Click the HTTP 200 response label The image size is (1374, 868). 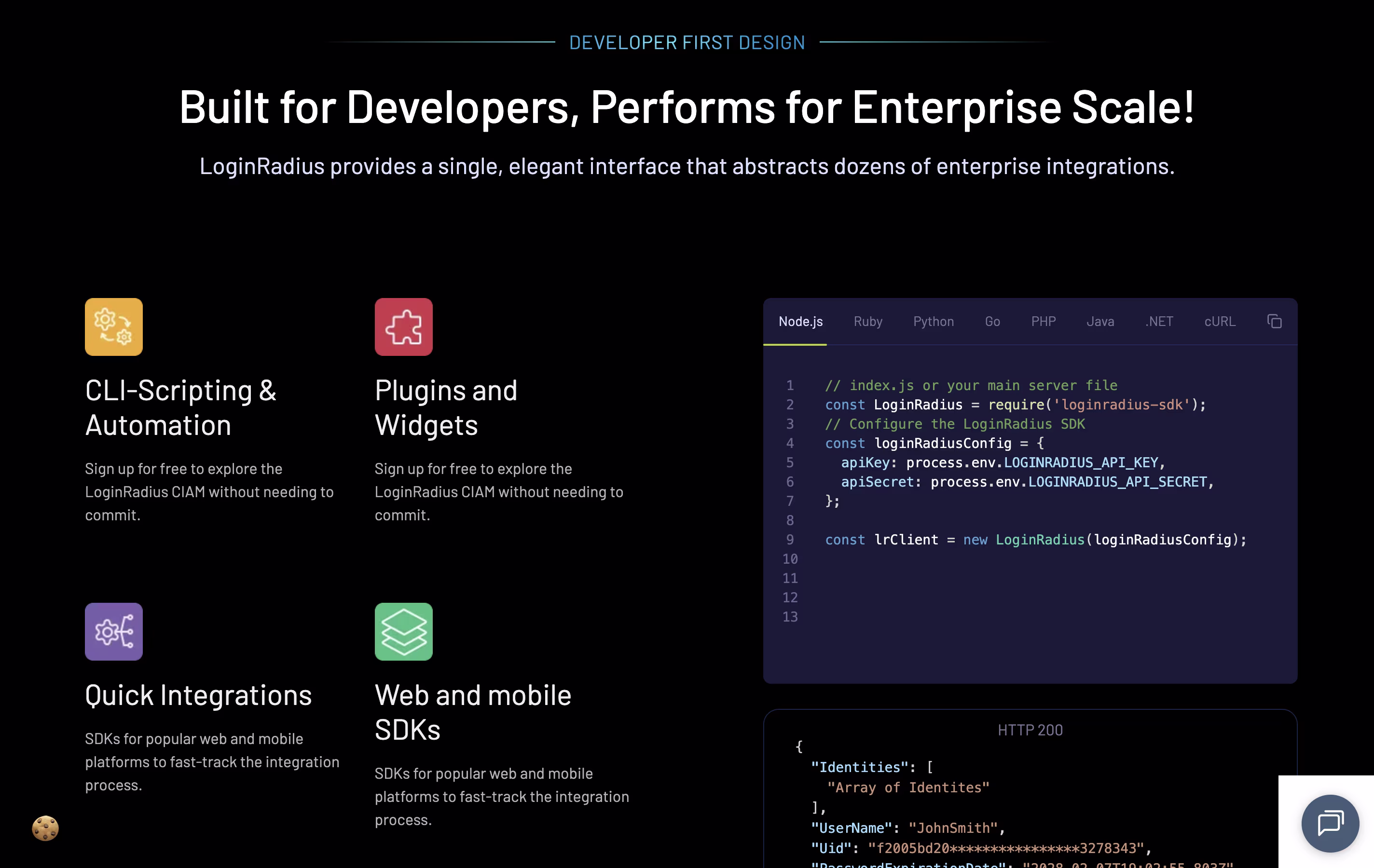1030,730
